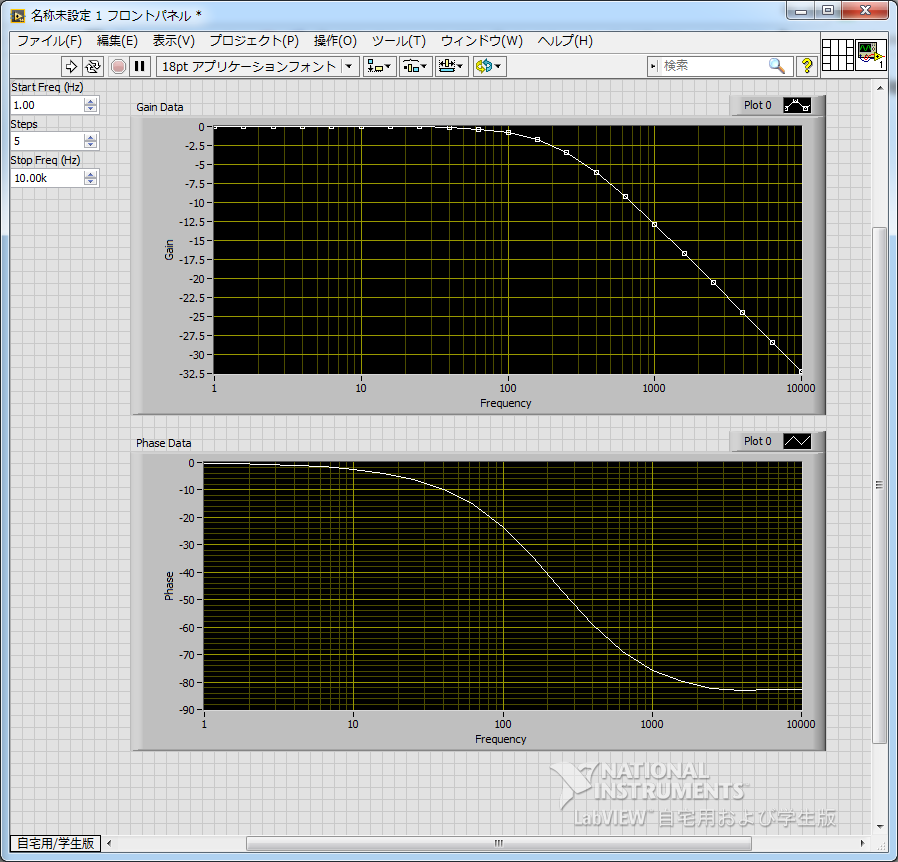
Task: Increment the Steps value
Action: click(x=90, y=137)
